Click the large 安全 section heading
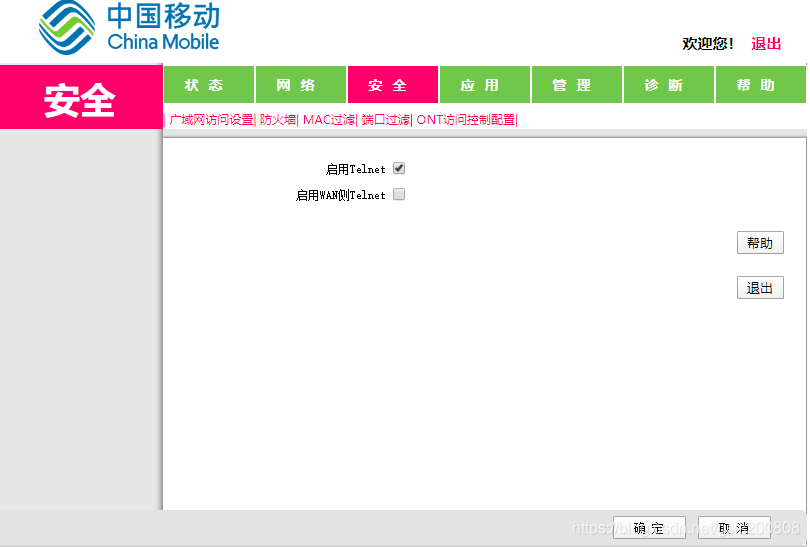The height and width of the screenshot is (547, 810). [x=79, y=100]
